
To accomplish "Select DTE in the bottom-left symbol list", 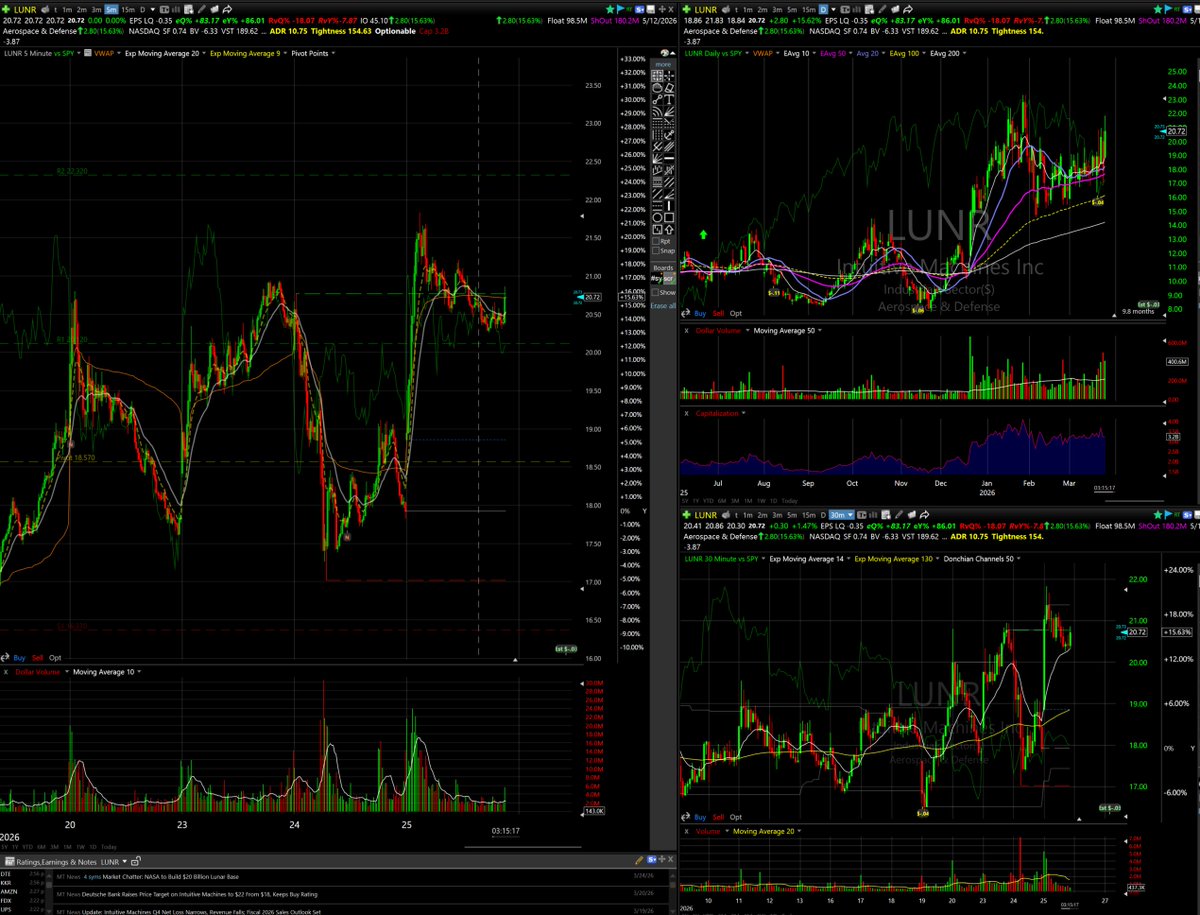I will coord(7,874).
